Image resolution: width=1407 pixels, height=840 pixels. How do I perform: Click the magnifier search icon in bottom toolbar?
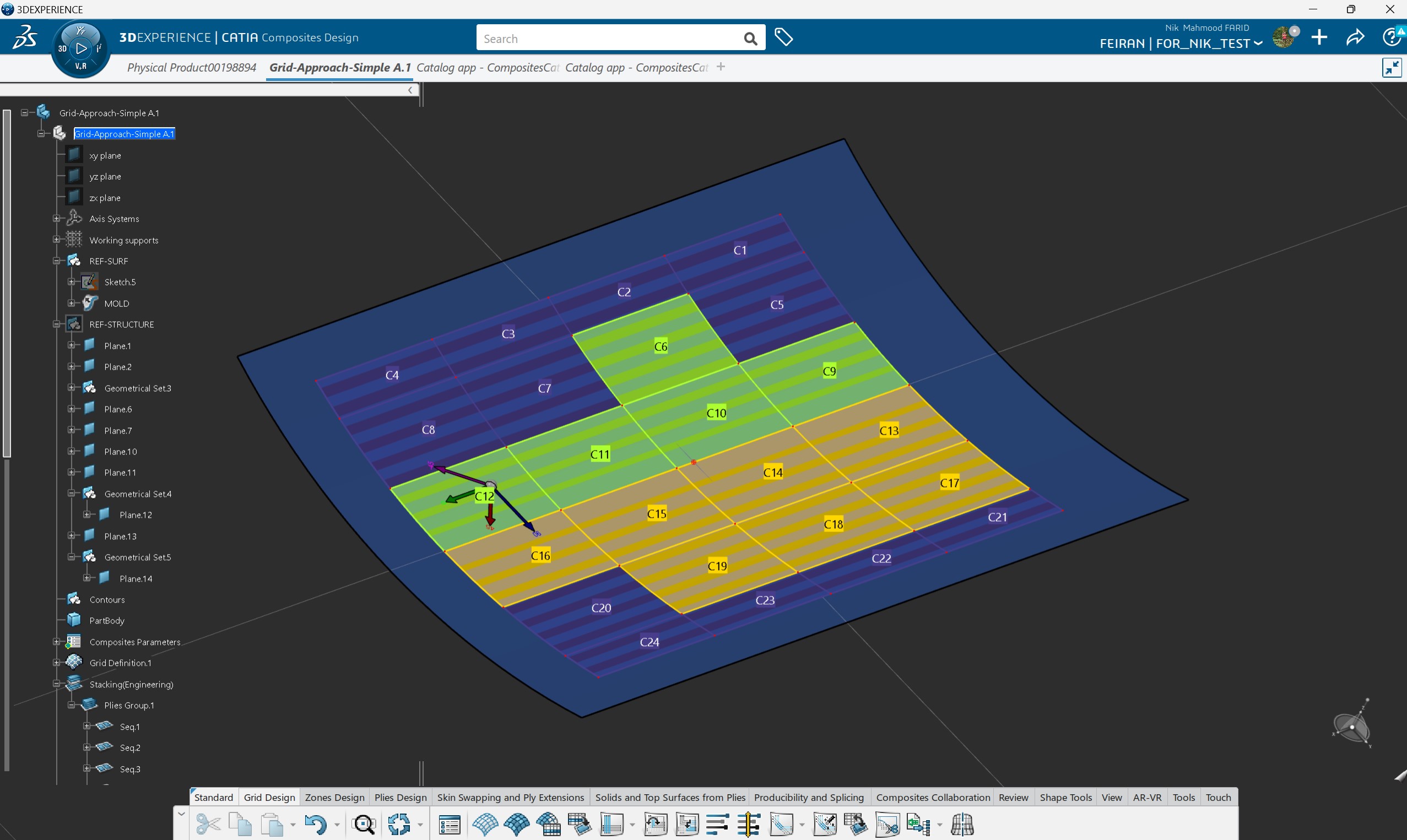(x=364, y=824)
